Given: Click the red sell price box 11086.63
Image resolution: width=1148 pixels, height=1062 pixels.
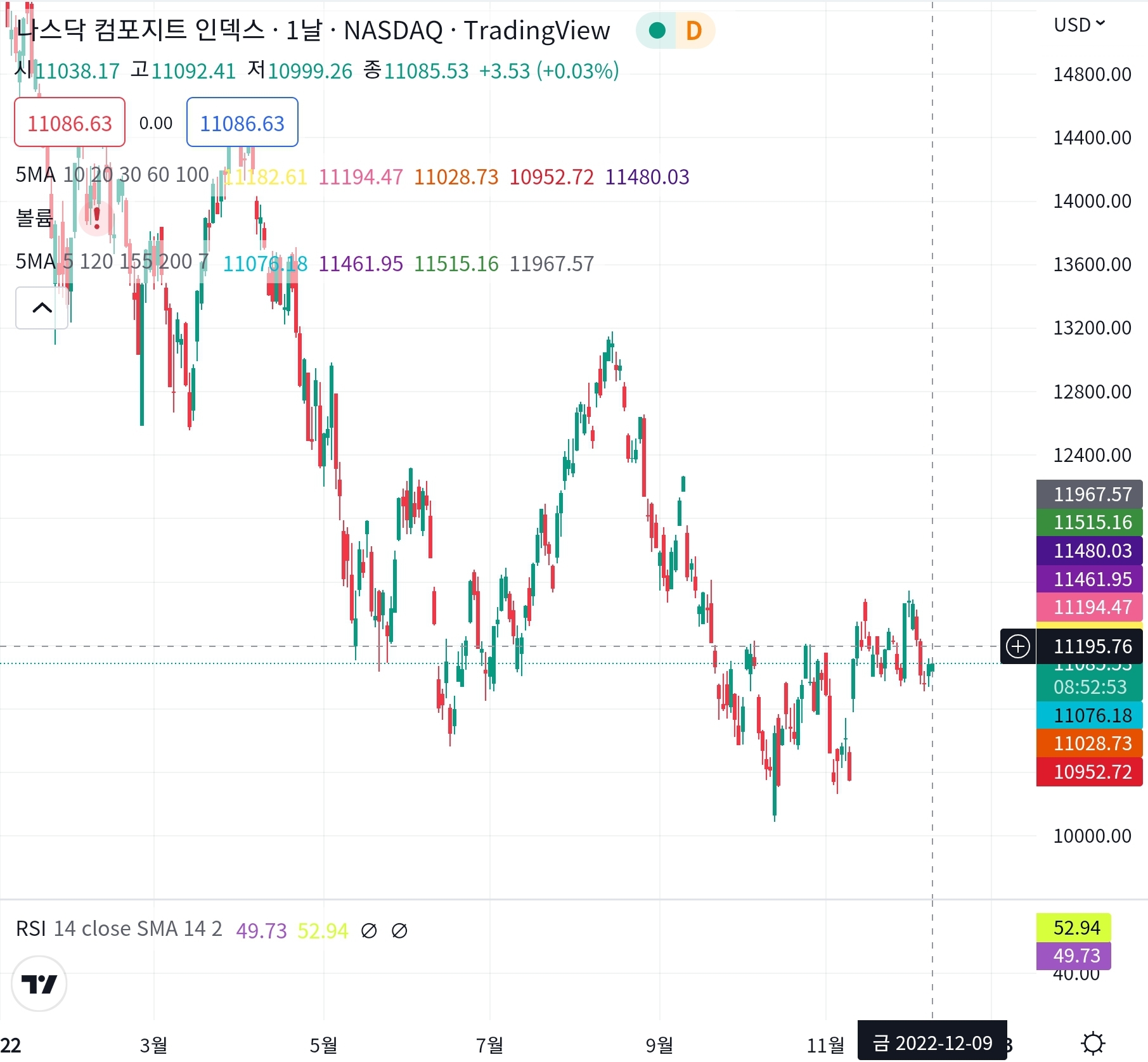Looking at the screenshot, I should click(70, 122).
